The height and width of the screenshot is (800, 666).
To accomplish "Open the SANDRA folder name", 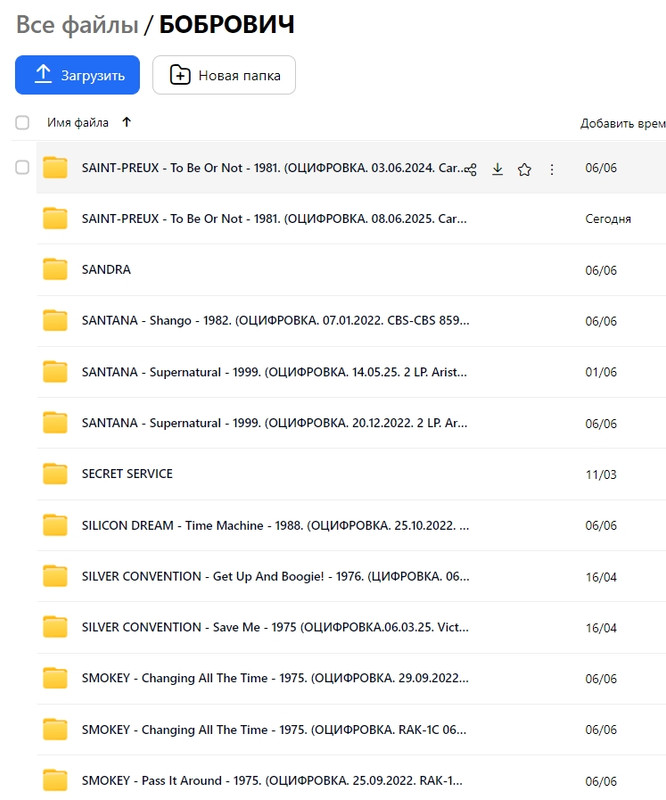I will click(x=106, y=269).
